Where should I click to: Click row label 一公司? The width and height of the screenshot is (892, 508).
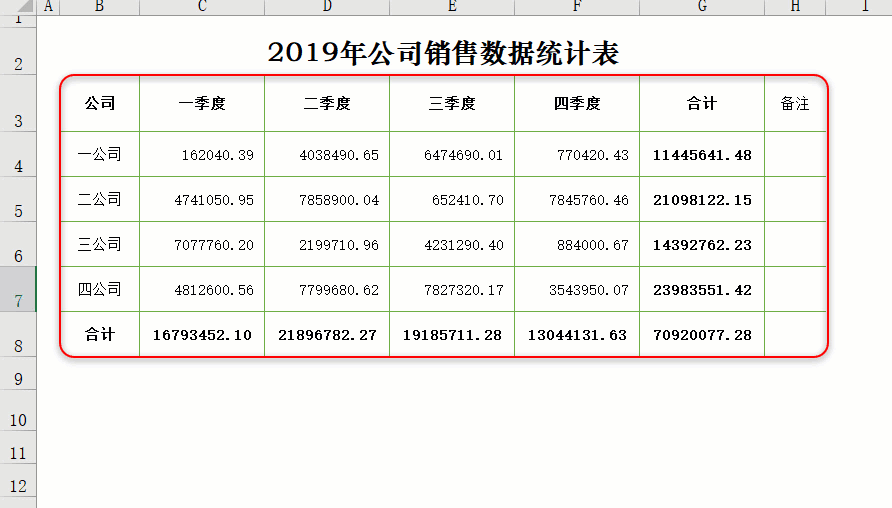[x=100, y=154]
